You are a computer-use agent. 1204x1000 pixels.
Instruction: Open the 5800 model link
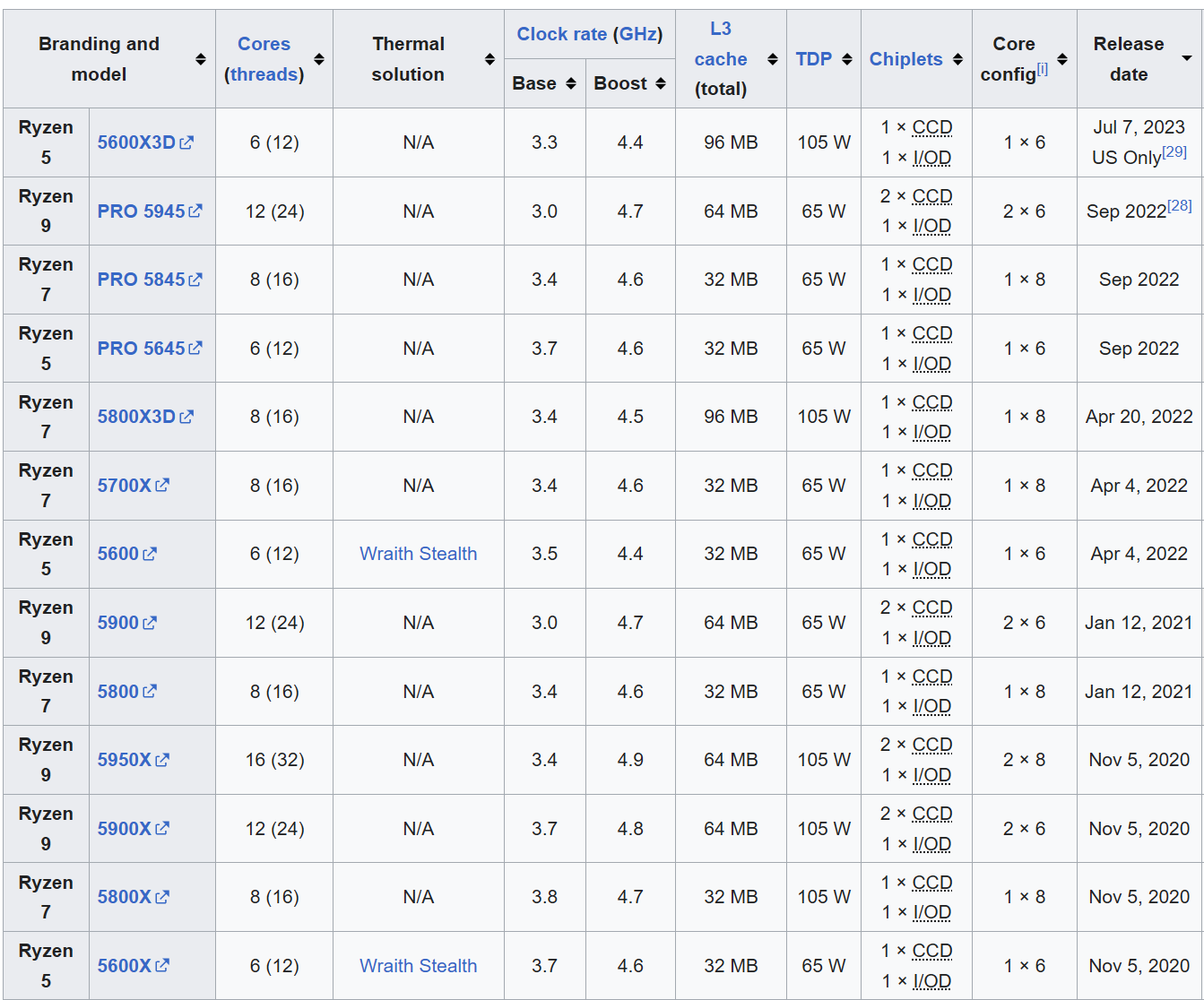[x=127, y=692]
